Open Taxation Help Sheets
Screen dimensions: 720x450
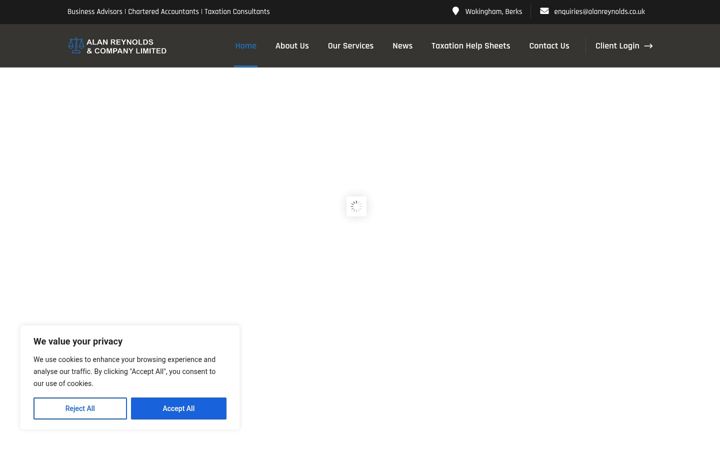click(x=471, y=46)
